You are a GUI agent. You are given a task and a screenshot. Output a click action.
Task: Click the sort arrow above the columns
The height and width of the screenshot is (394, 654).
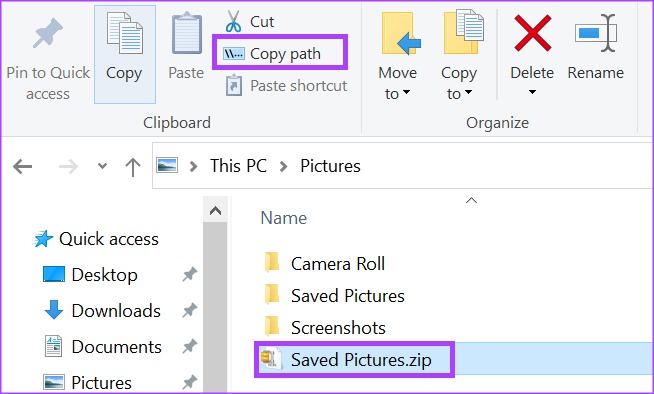coord(471,201)
